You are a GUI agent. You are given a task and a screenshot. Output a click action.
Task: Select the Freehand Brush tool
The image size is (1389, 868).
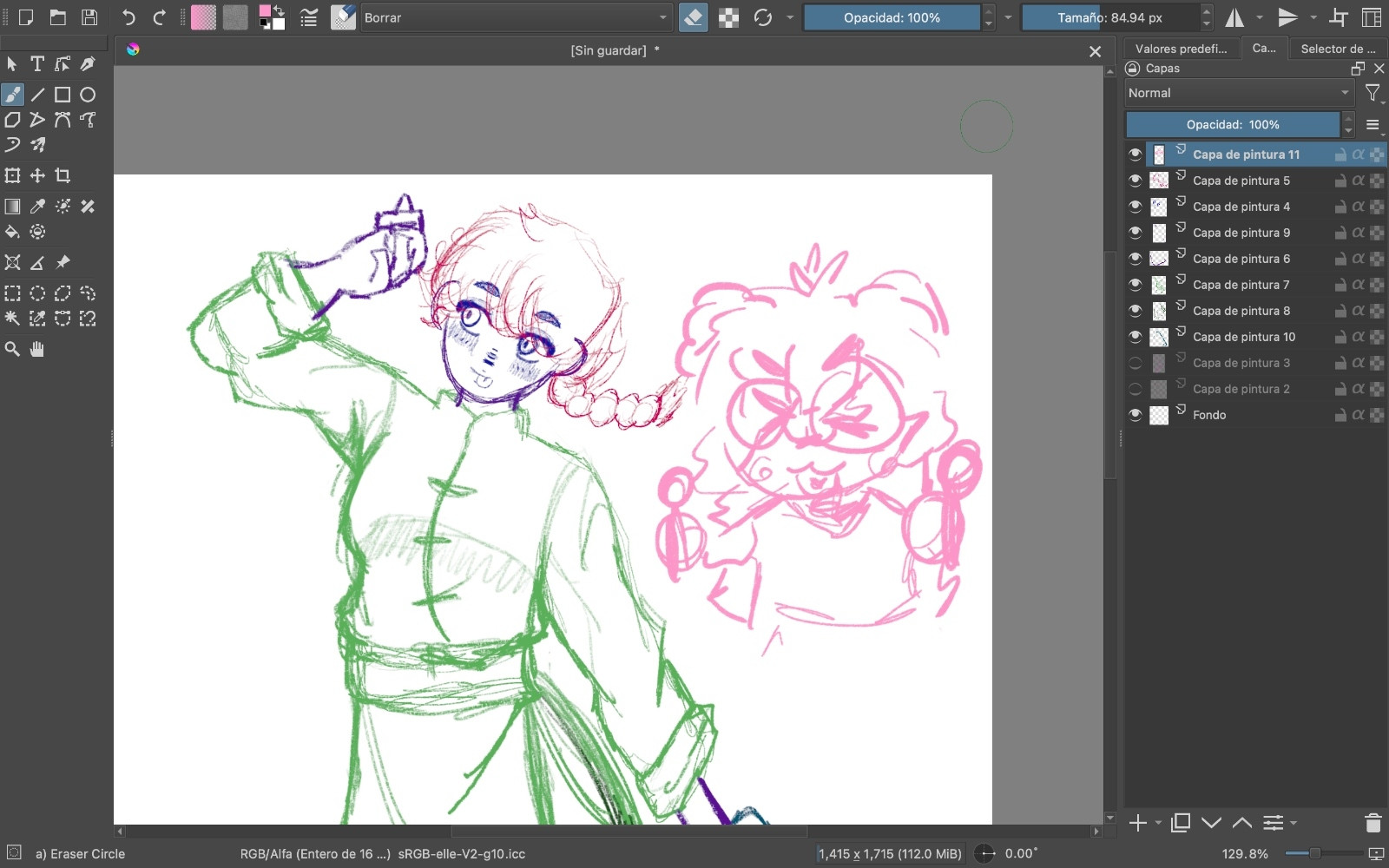(12, 95)
